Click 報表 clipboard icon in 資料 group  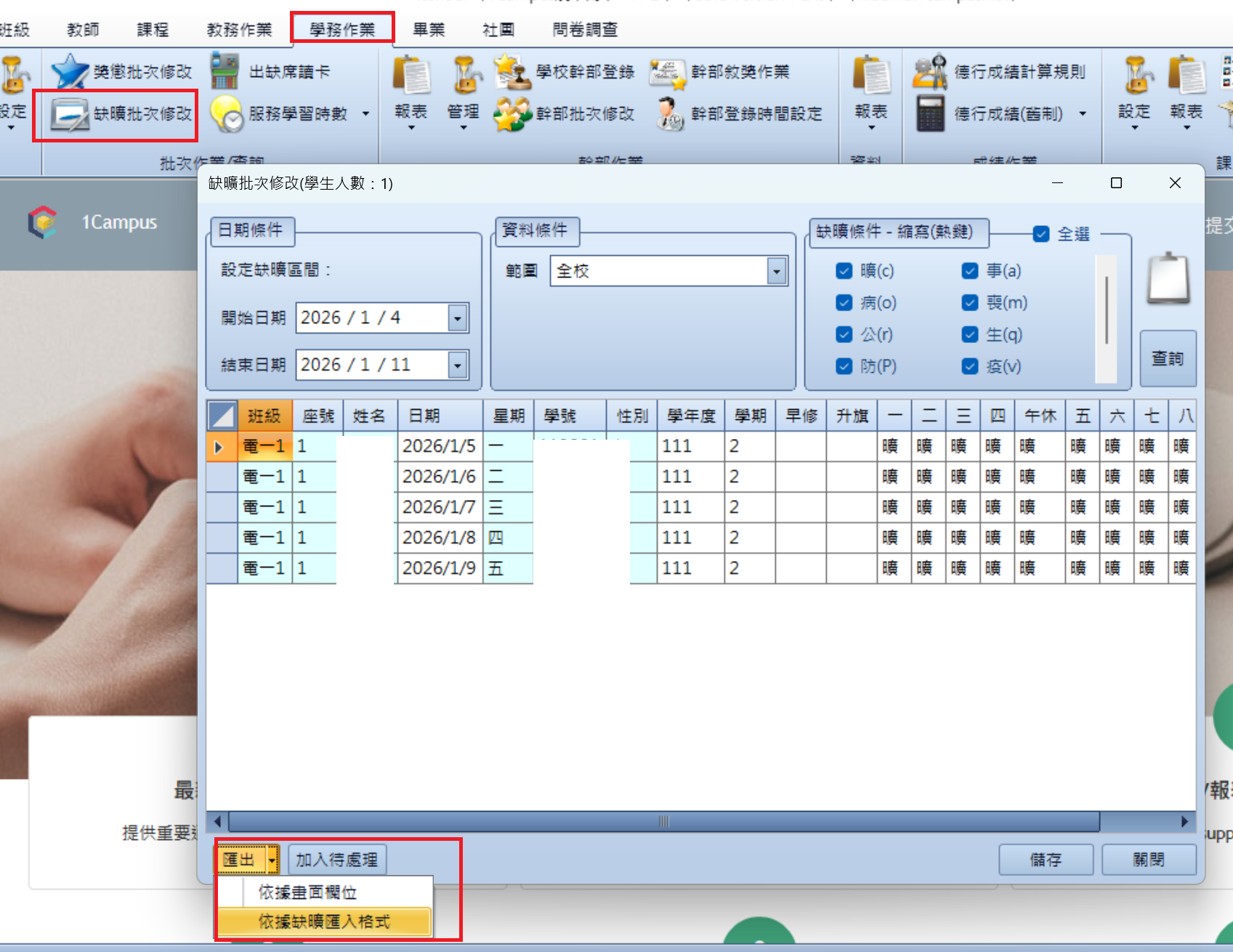point(871,75)
